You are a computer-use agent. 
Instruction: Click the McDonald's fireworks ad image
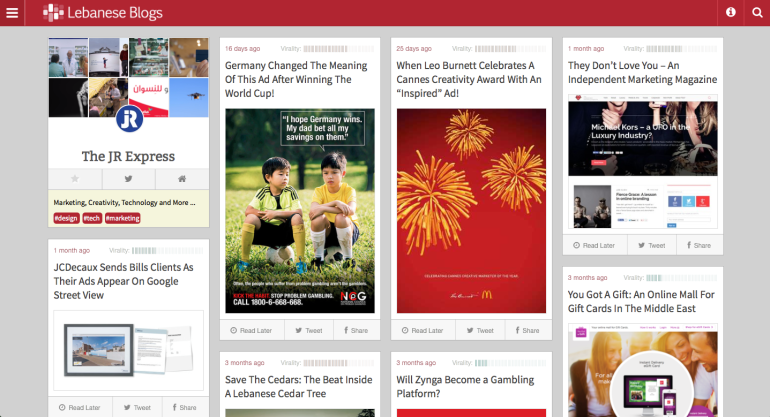[471, 210]
